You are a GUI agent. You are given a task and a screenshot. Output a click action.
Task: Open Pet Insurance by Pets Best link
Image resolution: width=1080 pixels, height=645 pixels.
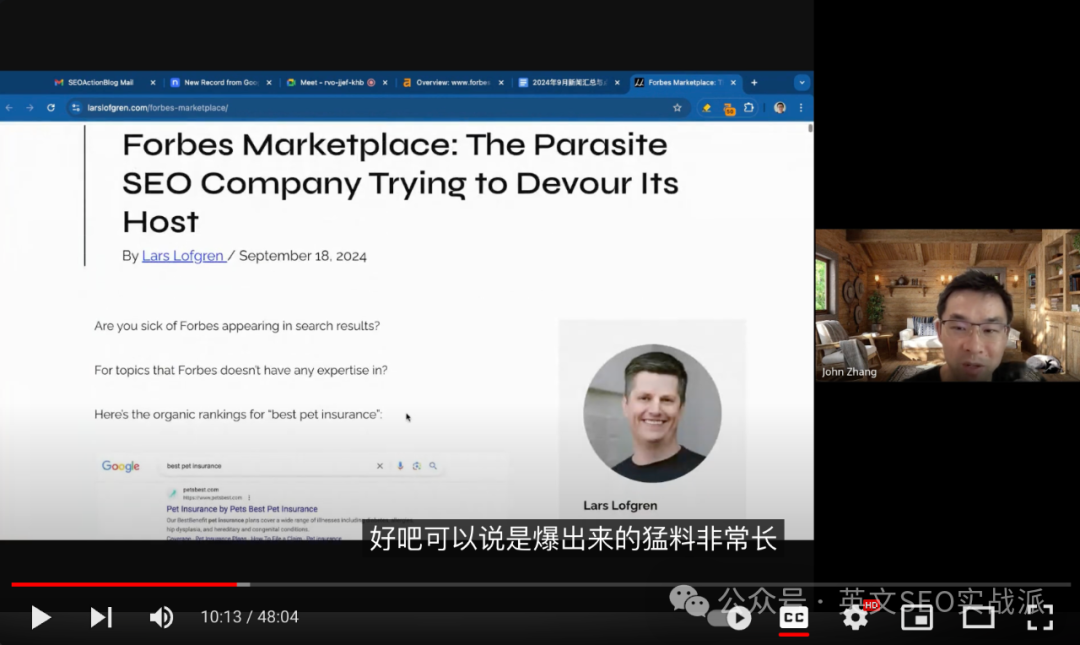click(x=242, y=509)
